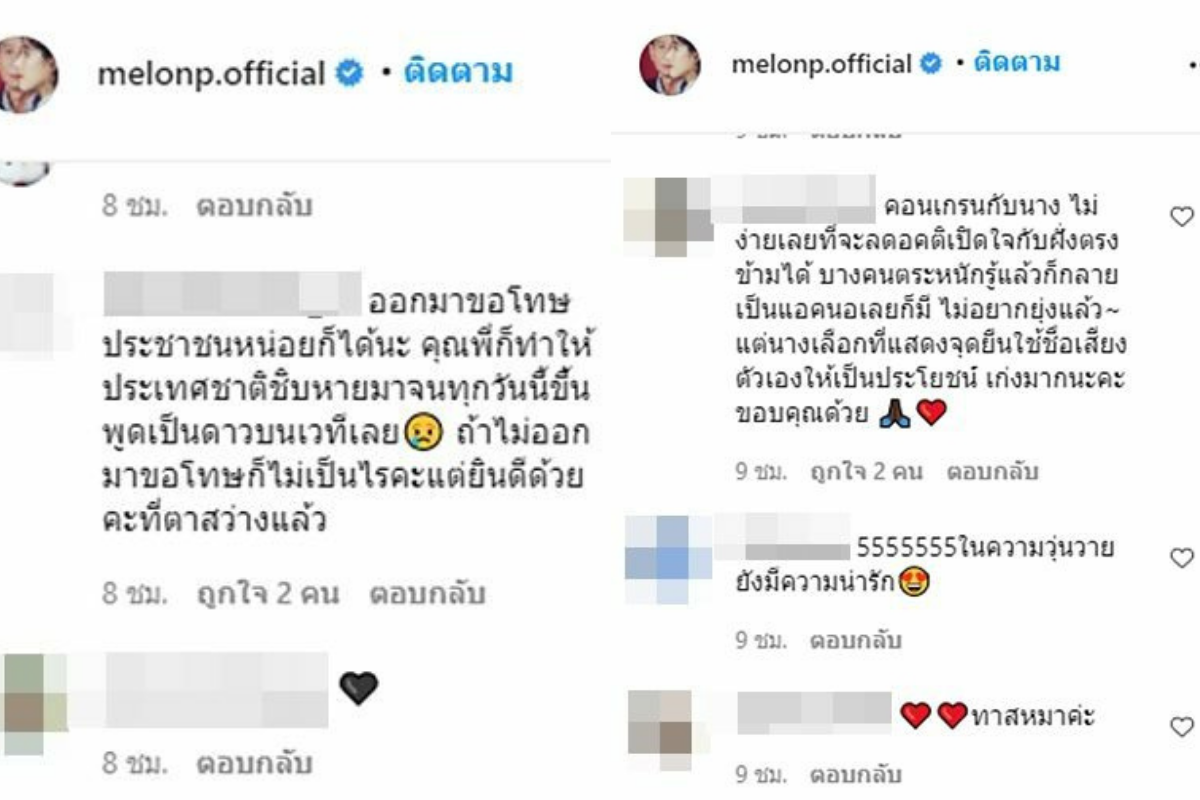The image size is (1200, 800).
Task: Click the verified badge in left panel header
Action: (x=349, y=73)
